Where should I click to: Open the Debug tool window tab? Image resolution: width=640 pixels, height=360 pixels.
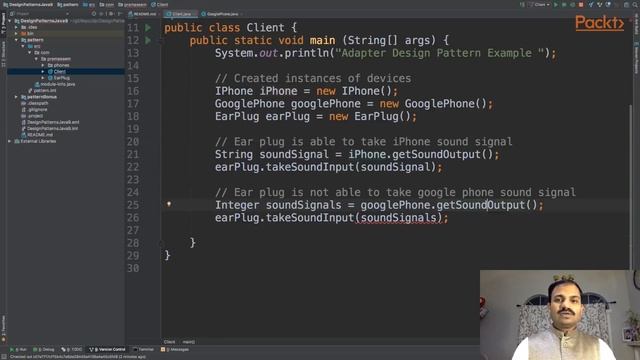(x=44, y=350)
